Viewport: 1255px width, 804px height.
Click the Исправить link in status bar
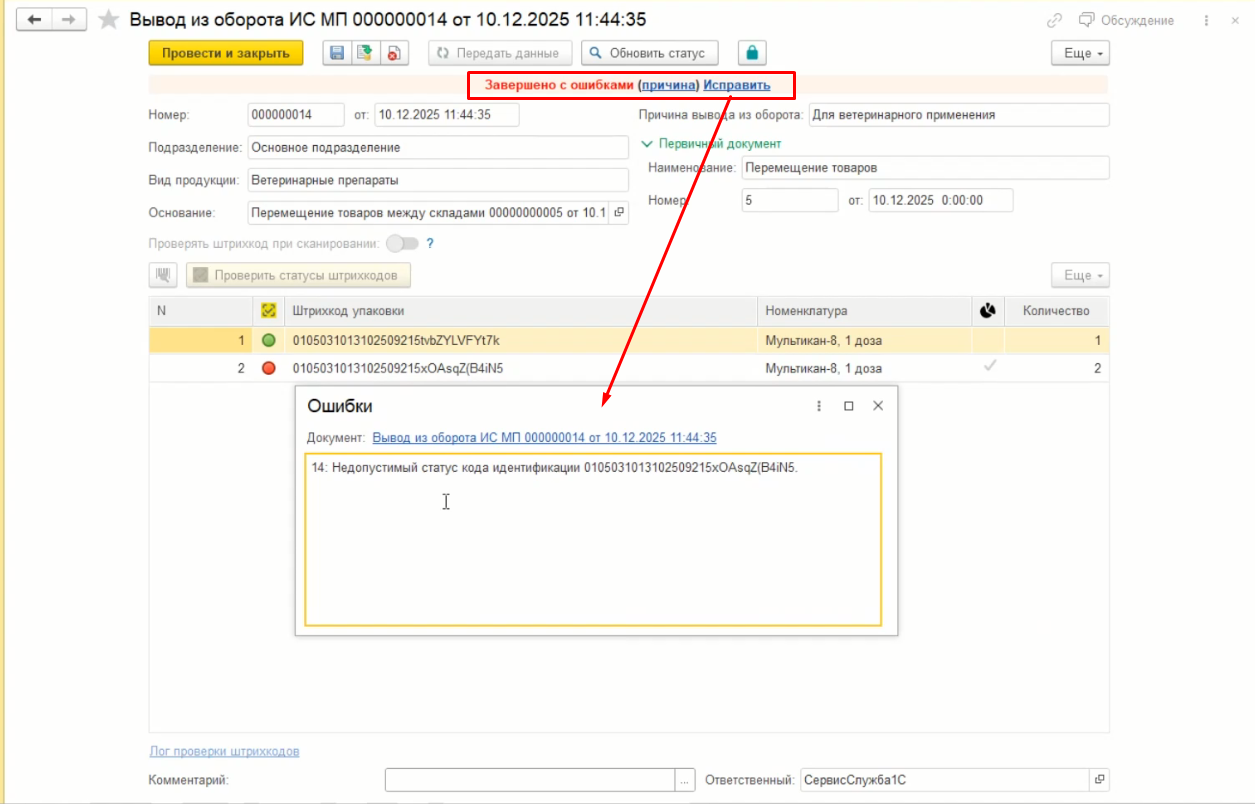pos(737,86)
